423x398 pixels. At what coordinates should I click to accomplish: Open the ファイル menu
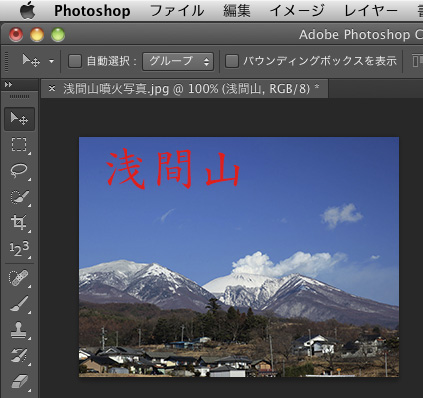point(177,11)
